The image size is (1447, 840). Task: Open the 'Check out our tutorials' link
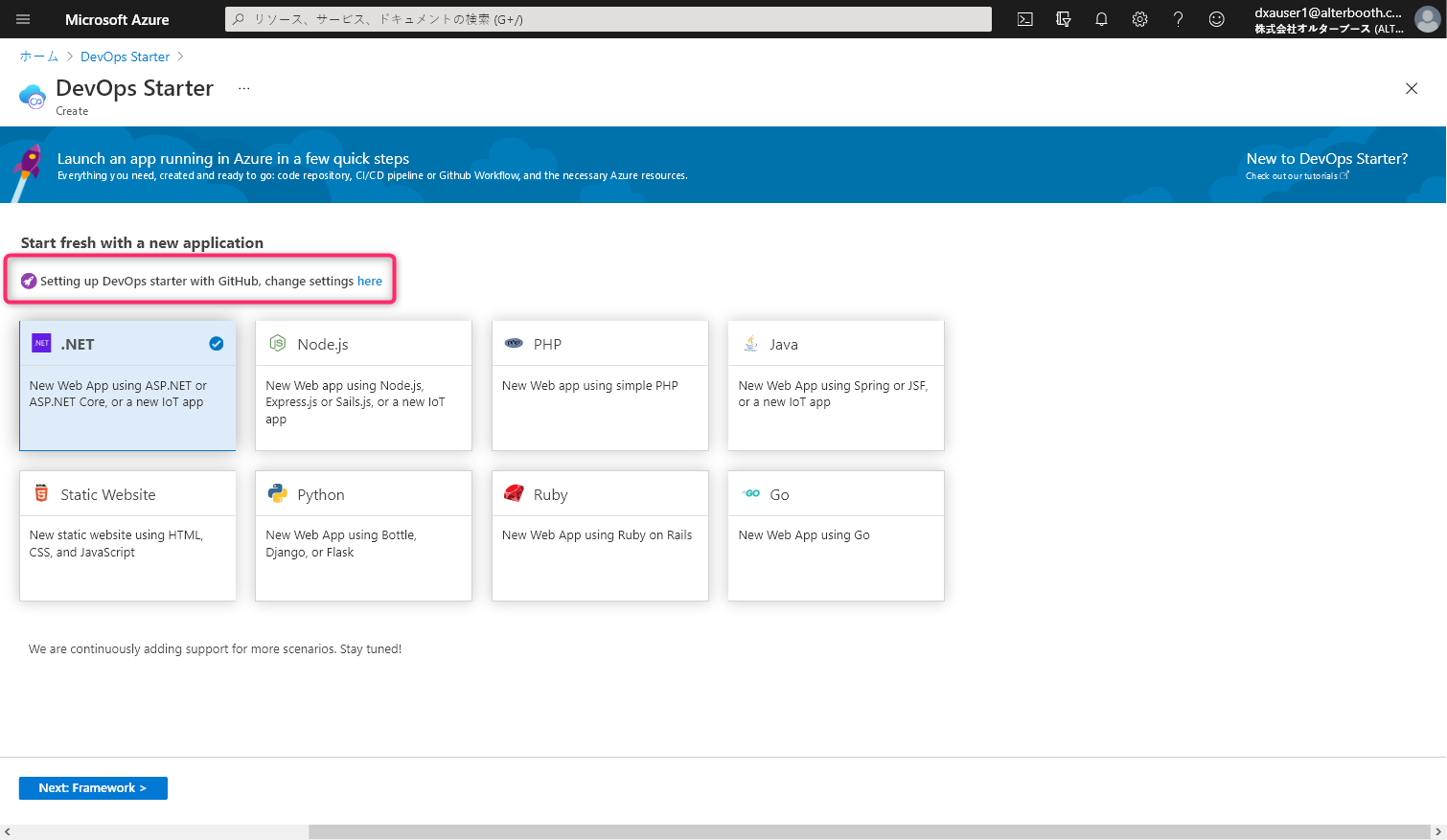[x=1297, y=175]
